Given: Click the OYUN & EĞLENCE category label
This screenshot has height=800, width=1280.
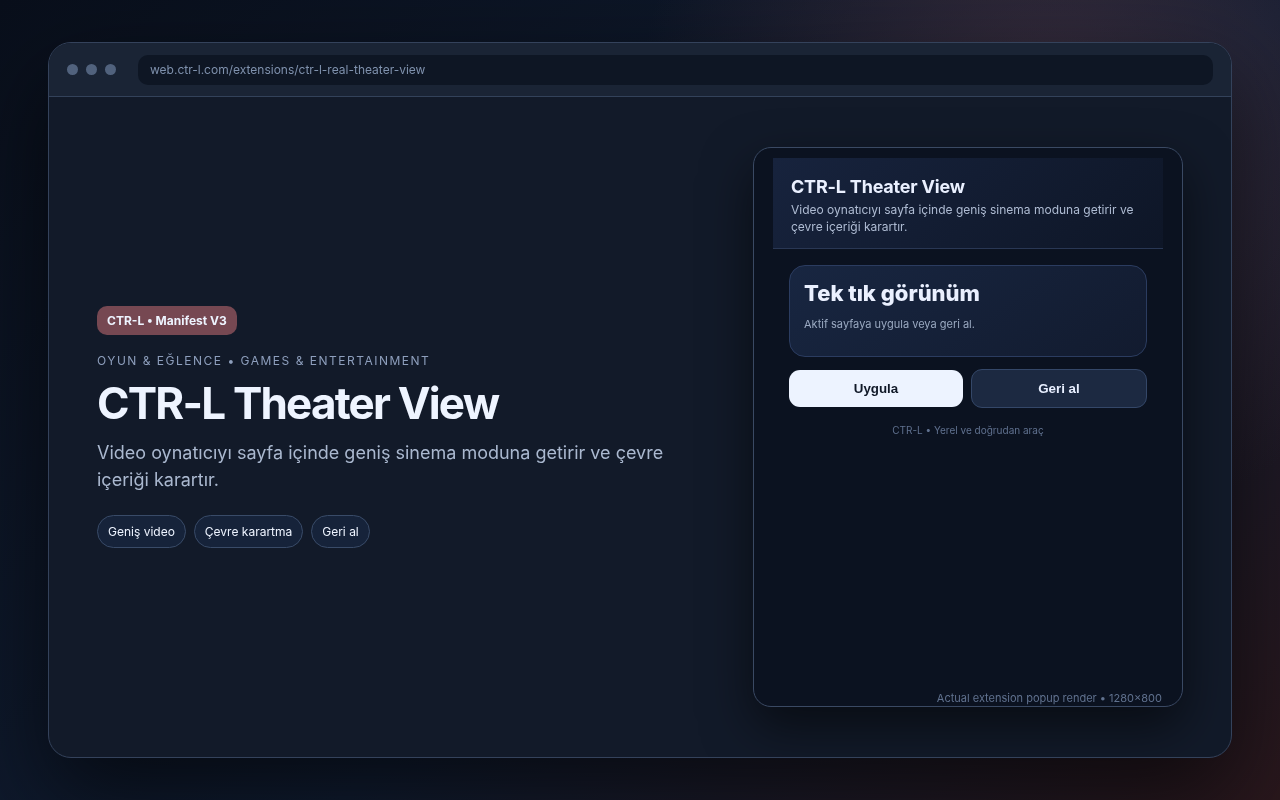Looking at the screenshot, I should tap(263, 361).
